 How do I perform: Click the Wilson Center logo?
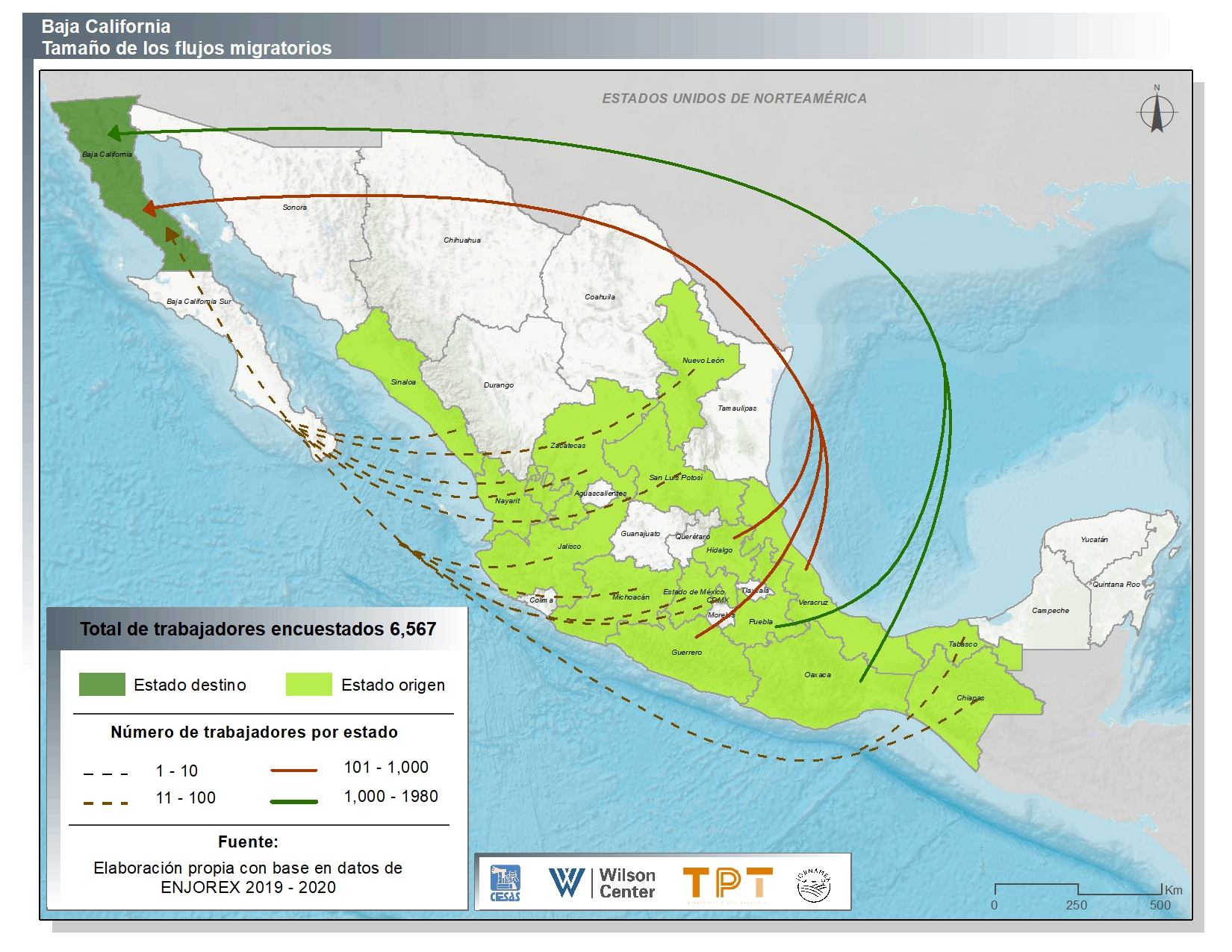(602, 883)
